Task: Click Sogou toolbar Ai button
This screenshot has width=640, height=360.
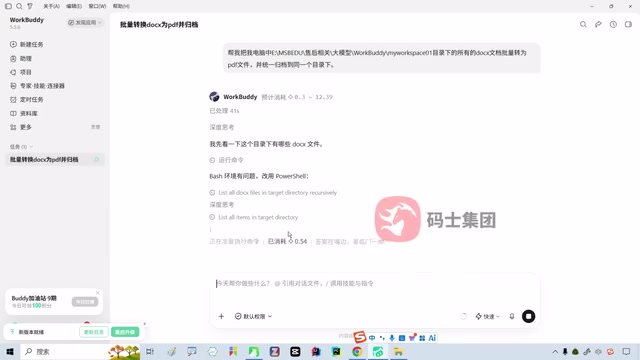Action: pos(432,338)
